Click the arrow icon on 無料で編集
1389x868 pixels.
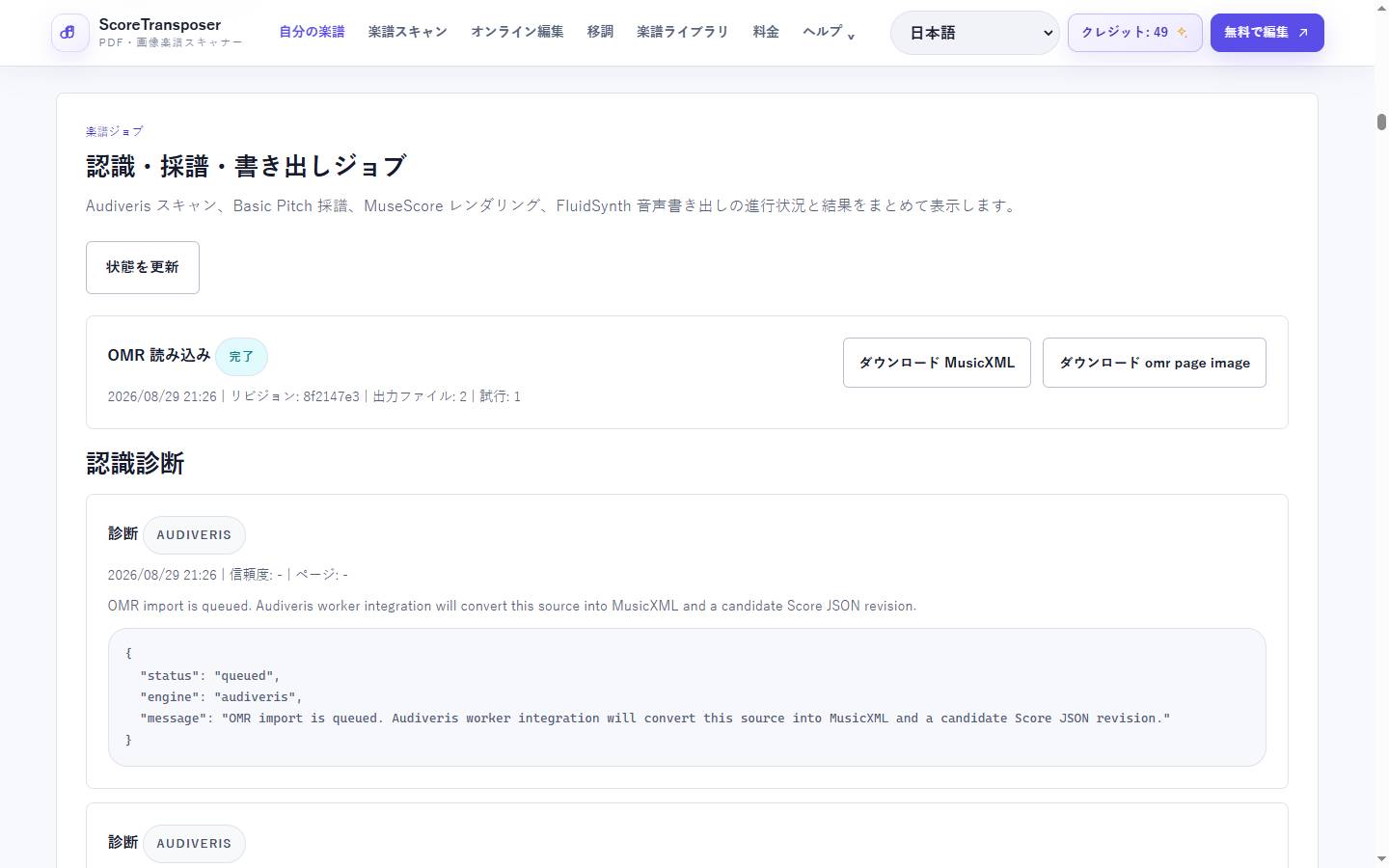point(1303,33)
